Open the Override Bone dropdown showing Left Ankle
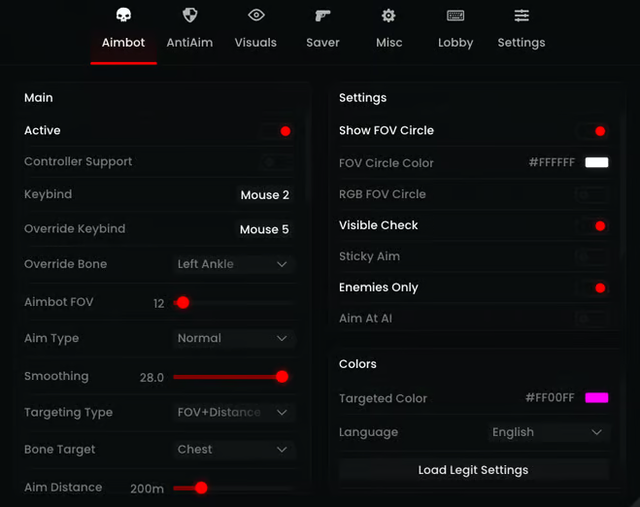The width and height of the screenshot is (640, 507). [233, 264]
